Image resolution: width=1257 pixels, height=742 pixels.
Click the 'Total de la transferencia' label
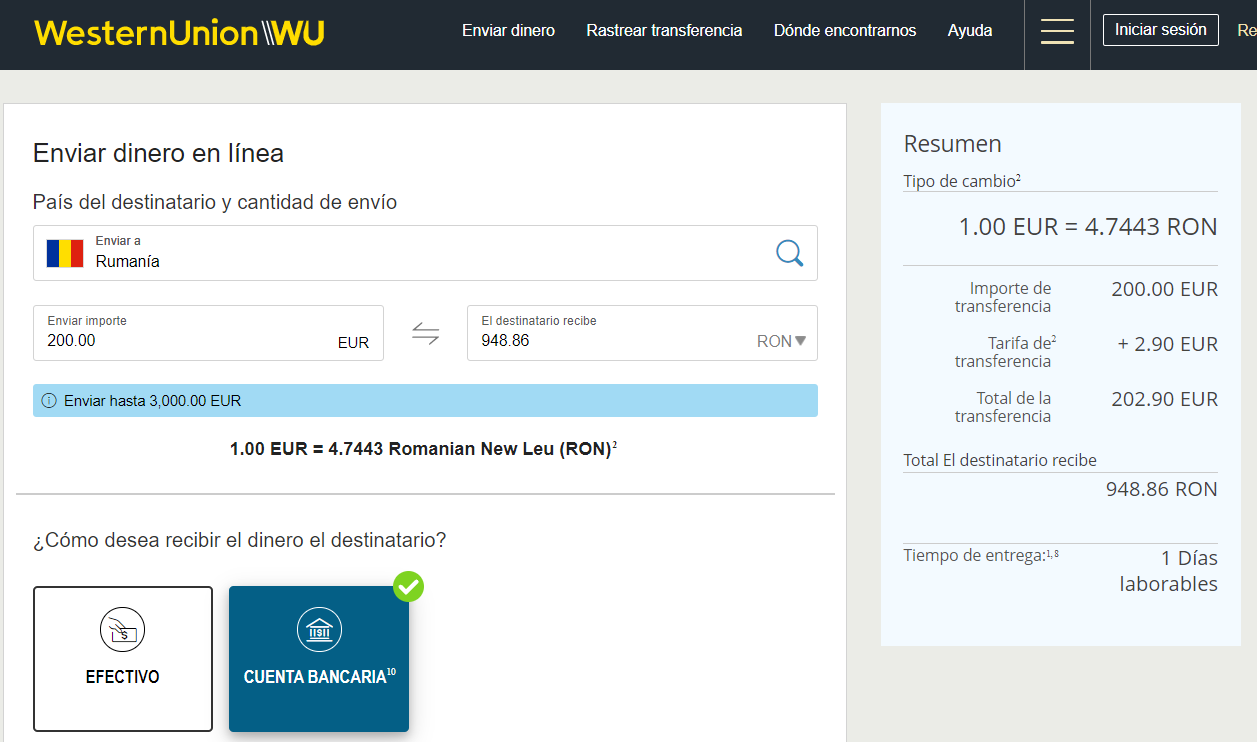1003,407
